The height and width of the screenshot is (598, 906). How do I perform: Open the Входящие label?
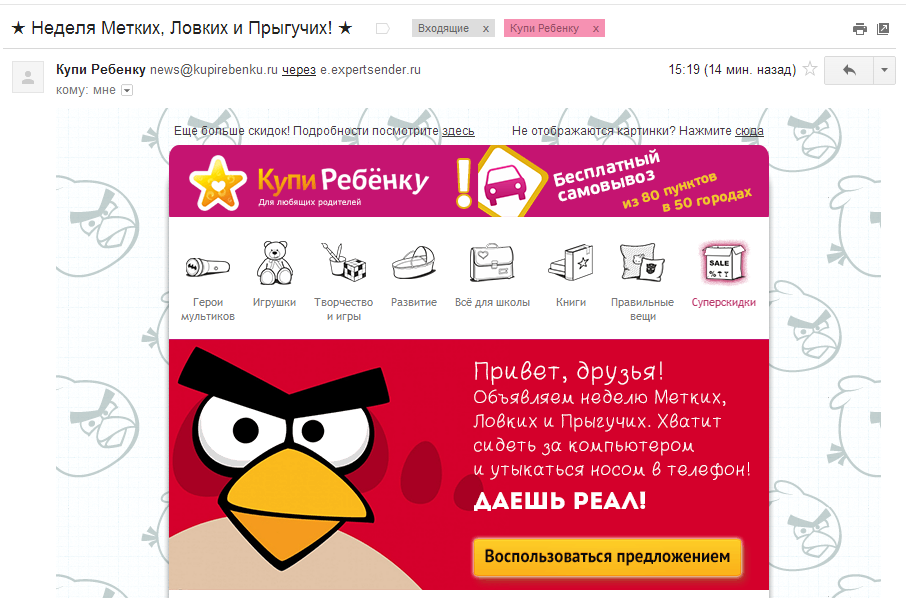(444, 28)
